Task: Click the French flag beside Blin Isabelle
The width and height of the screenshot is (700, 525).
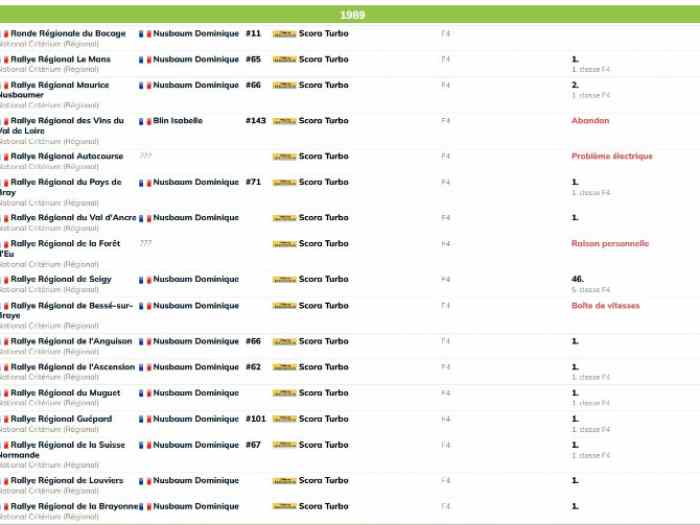Action: [x=145, y=121]
